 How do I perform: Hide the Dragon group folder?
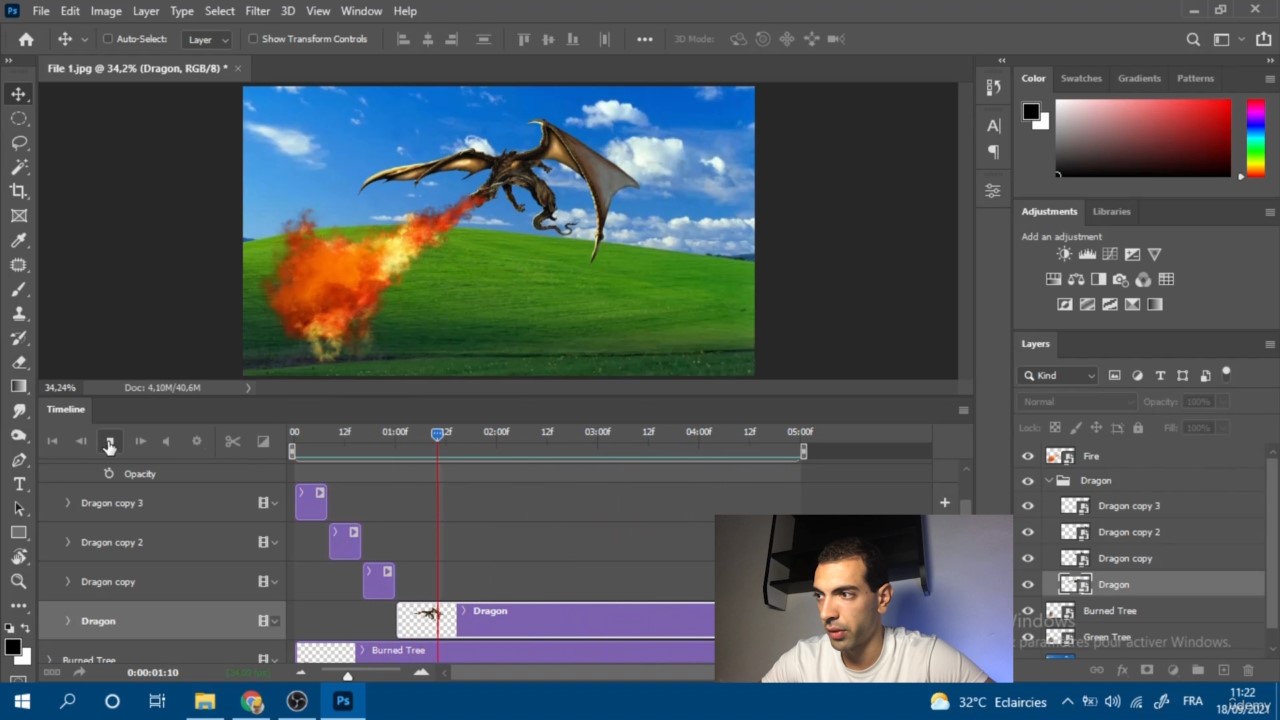click(x=1028, y=481)
